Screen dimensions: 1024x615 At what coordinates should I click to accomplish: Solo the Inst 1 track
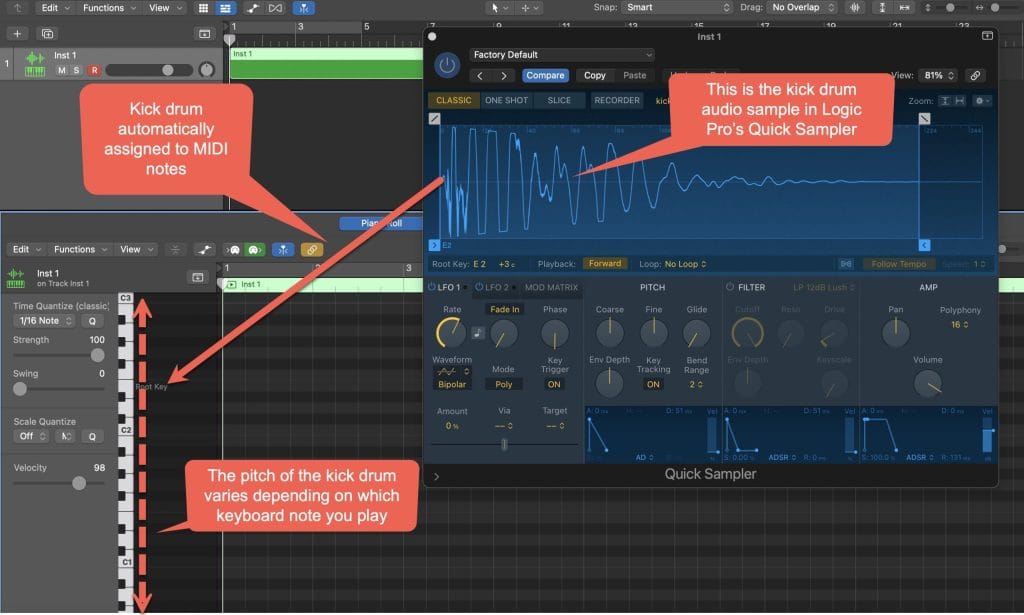(77, 70)
